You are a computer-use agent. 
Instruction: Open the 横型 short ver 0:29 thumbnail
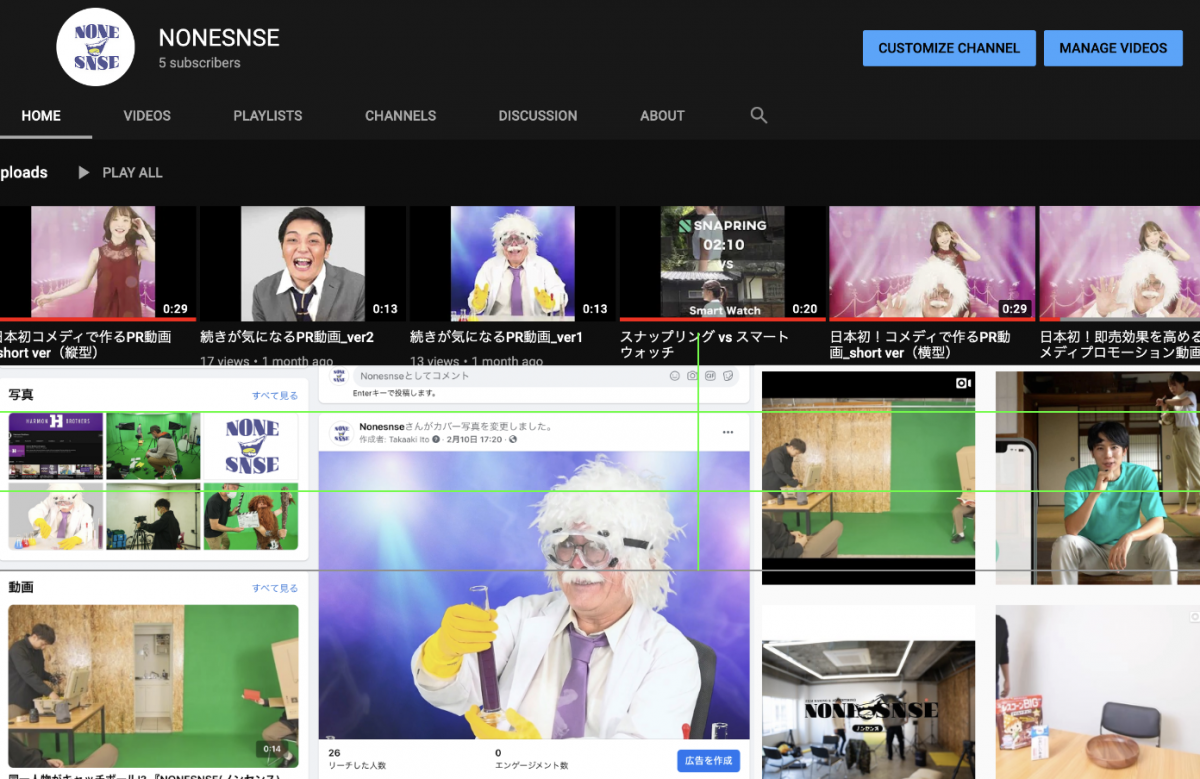932,264
